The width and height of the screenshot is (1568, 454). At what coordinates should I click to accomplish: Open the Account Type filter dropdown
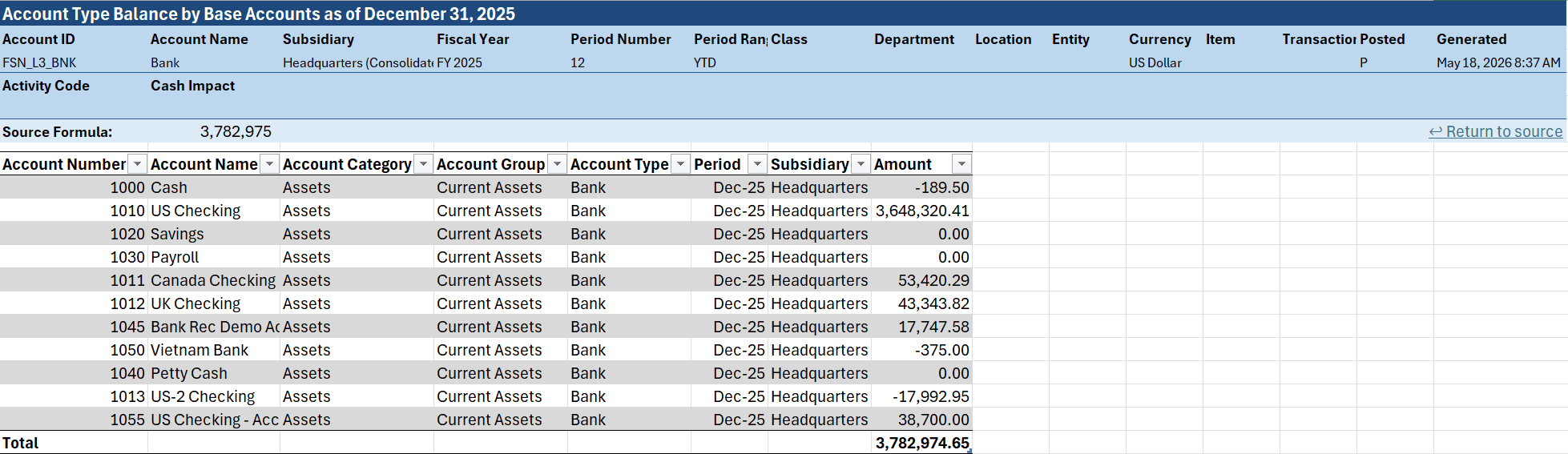point(680,164)
